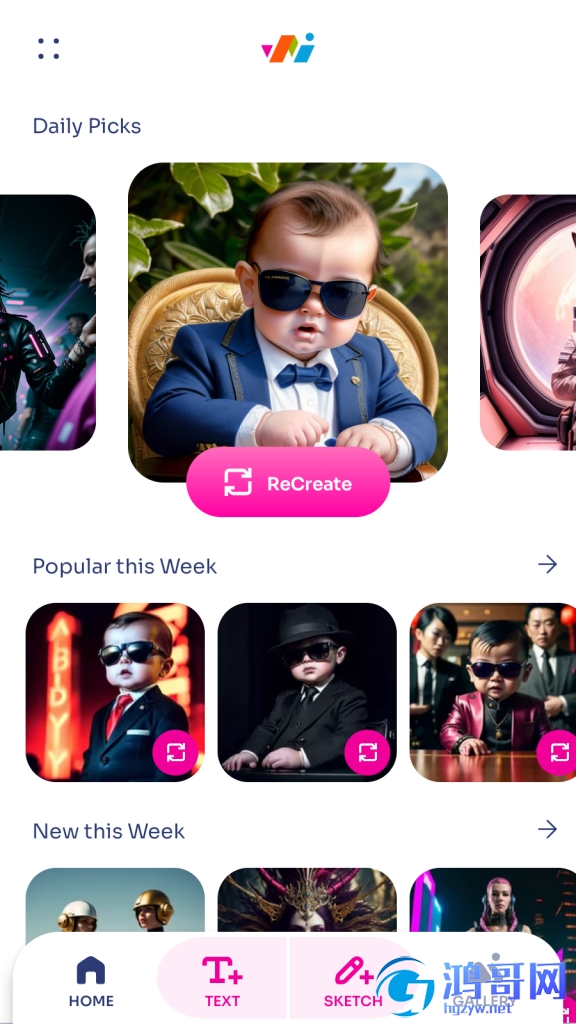Select the cyberpunk dancers daily pick

48,323
